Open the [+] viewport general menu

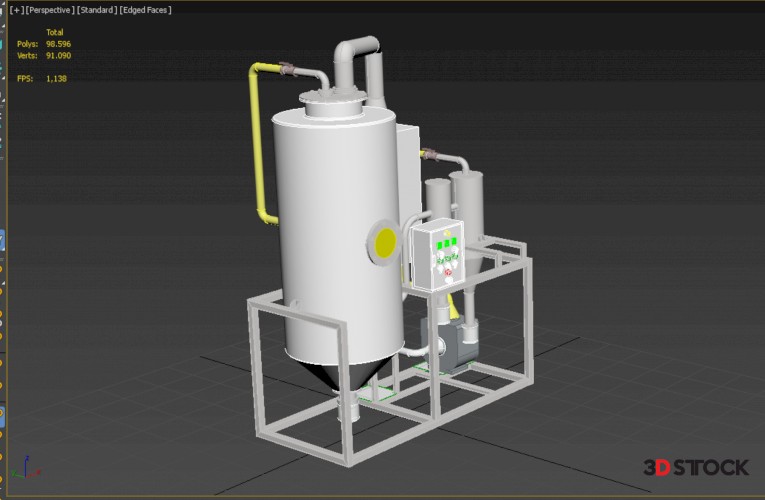[x=17, y=10]
